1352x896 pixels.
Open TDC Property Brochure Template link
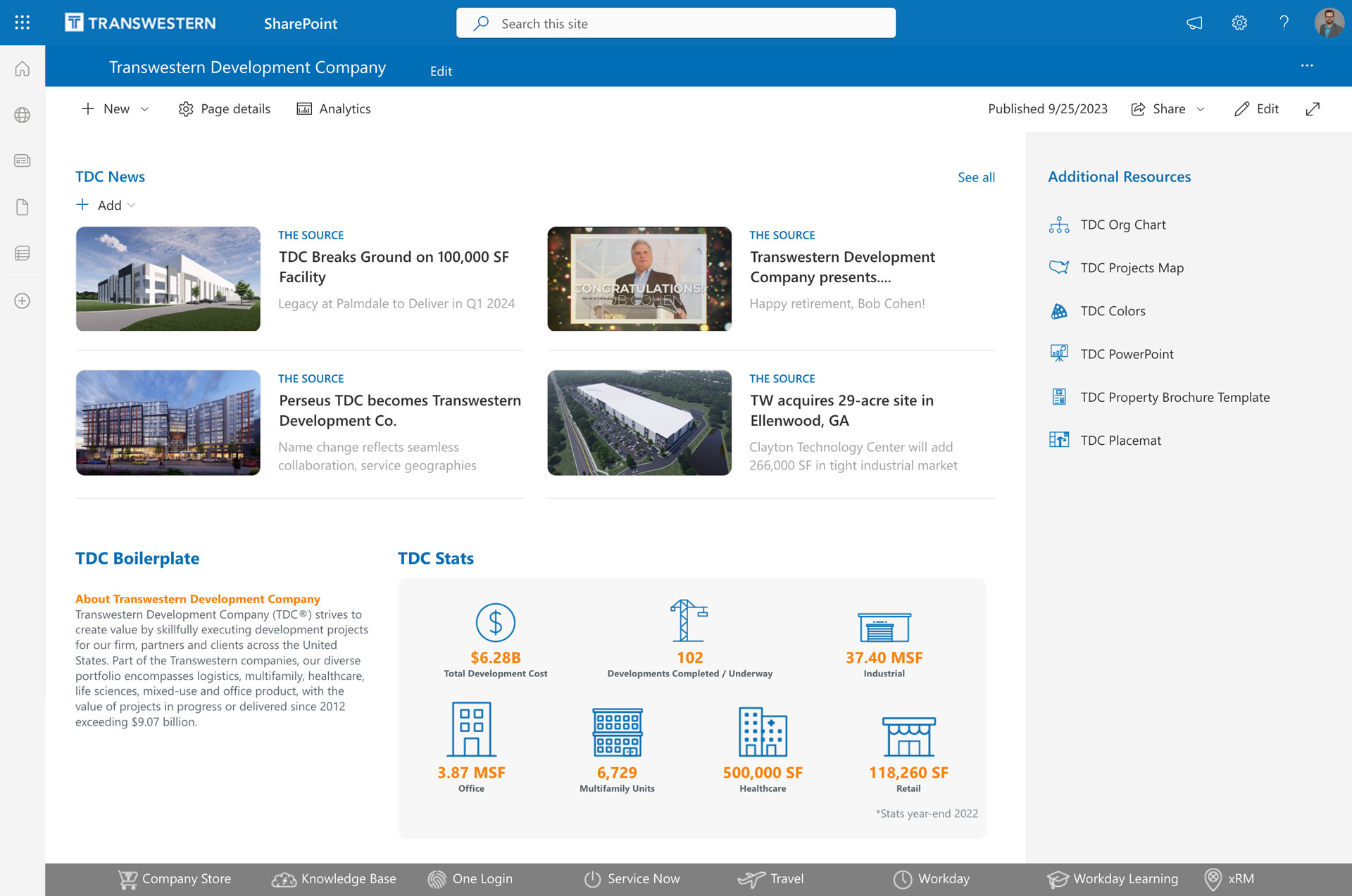[1175, 397]
